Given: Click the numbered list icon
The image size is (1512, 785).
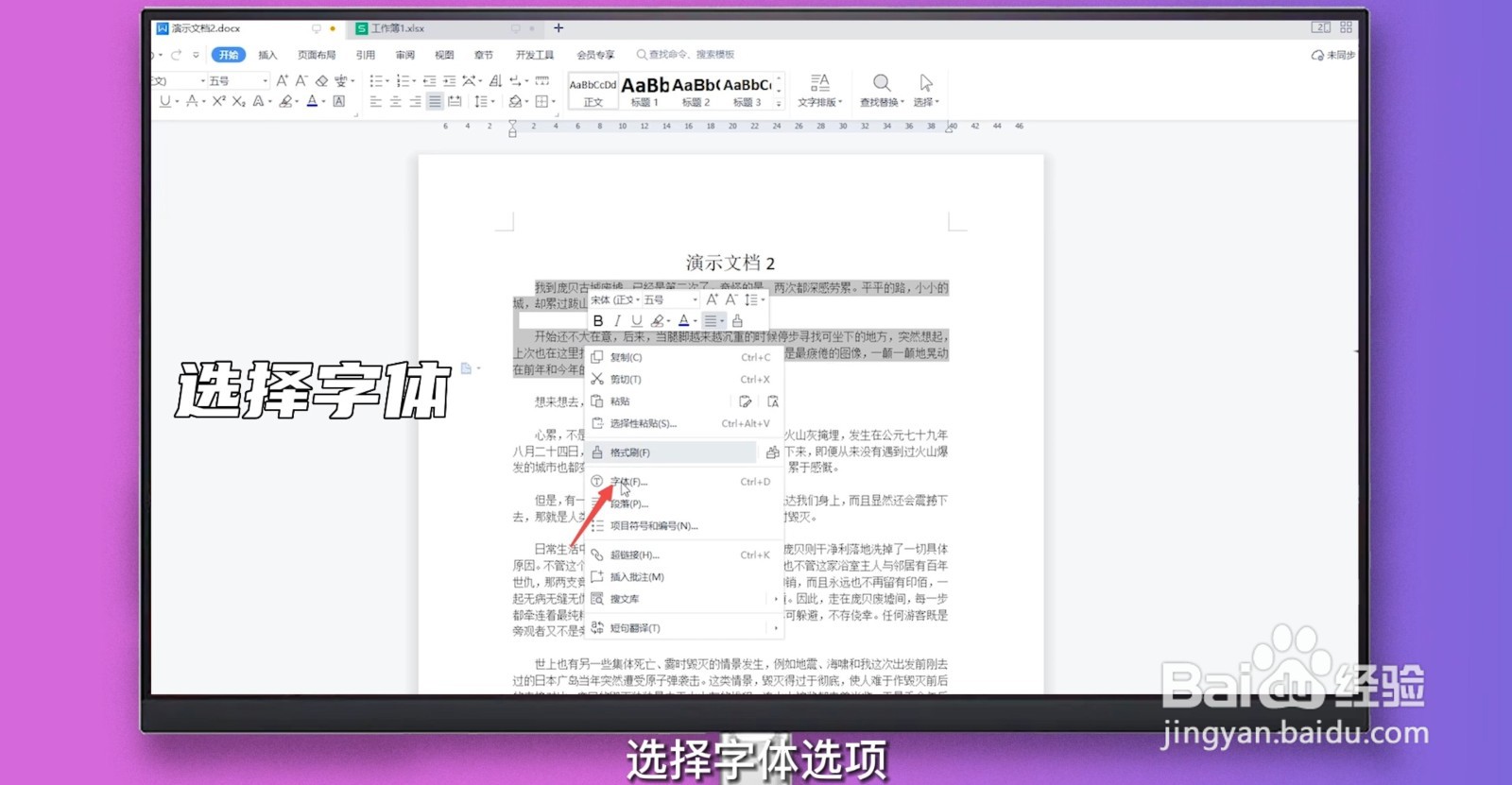Looking at the screenshot, I should (x=404, y=81).
